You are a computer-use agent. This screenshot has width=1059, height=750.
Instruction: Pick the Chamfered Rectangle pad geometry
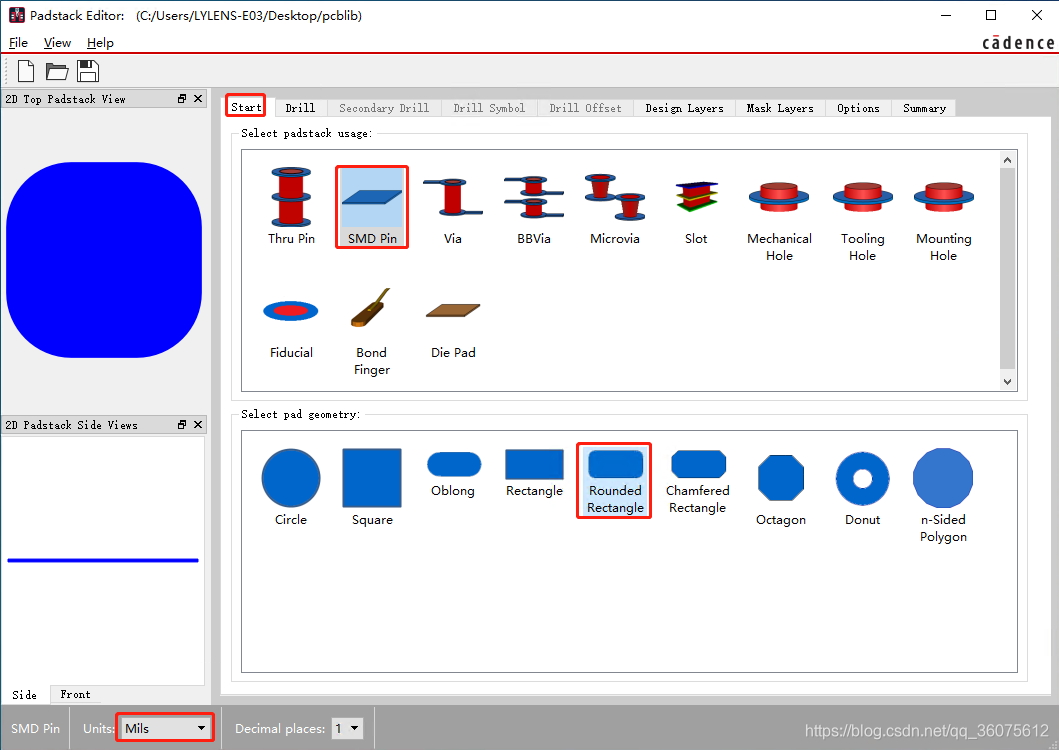pos(698,479)
